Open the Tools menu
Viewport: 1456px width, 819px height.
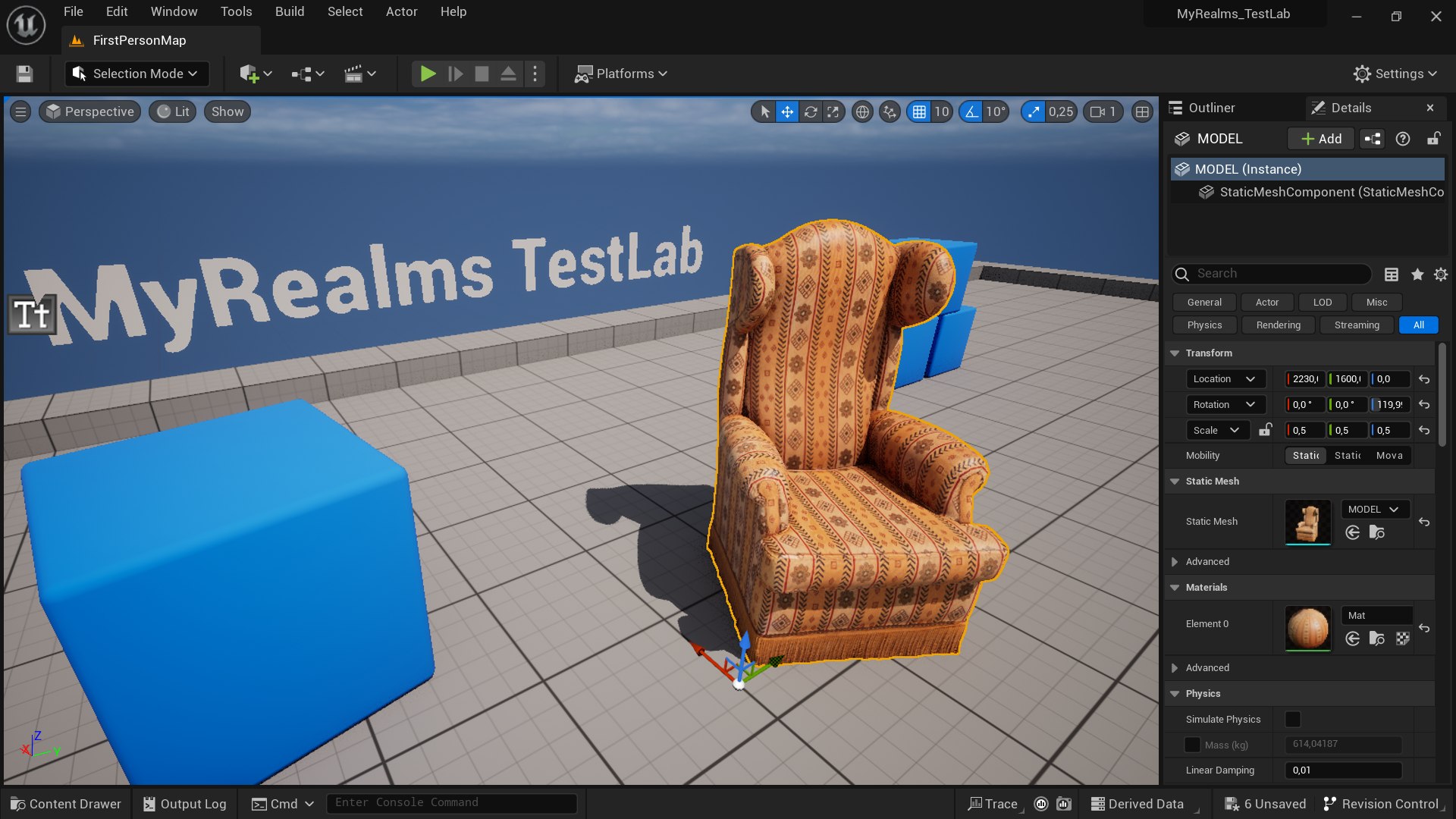tap(236, 11)
